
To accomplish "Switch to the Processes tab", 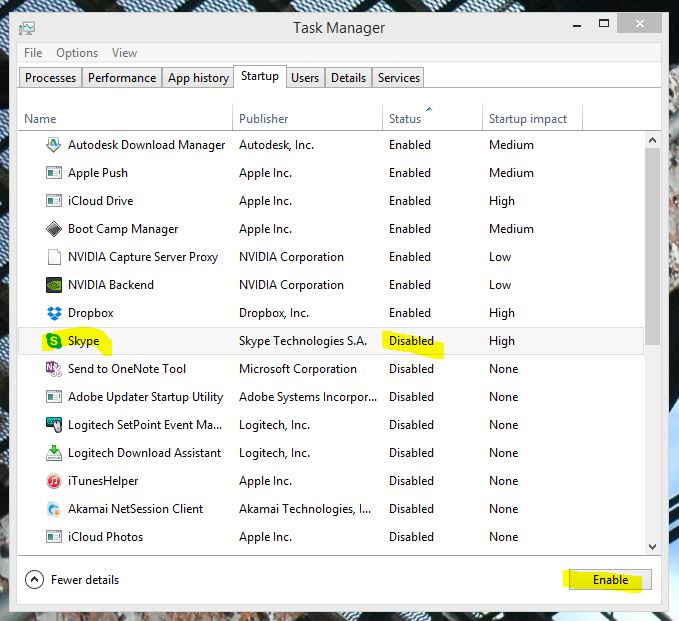I will click(50, 78).
